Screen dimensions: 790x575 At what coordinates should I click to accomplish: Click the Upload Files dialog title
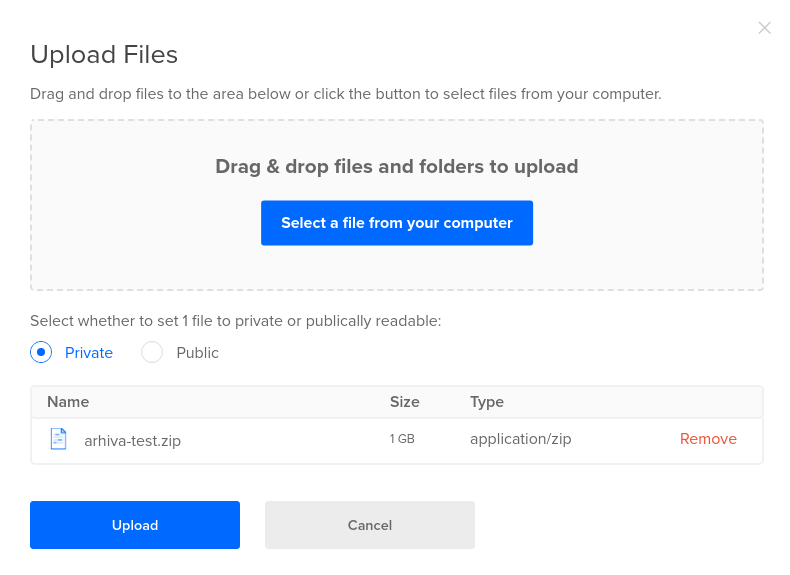coord(104,54)
